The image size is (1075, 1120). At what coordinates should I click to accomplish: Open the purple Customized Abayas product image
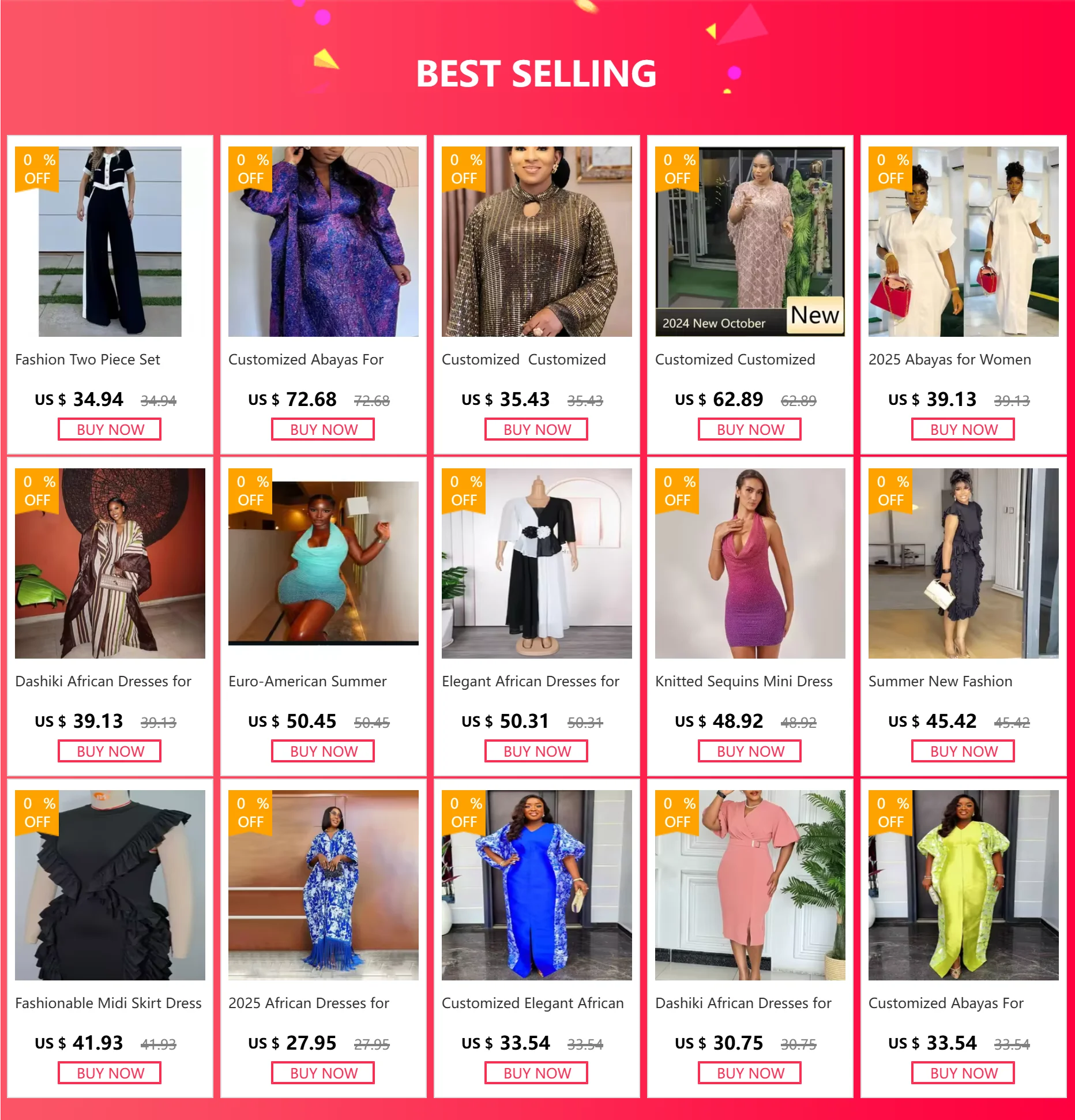(x=324, y=242)
